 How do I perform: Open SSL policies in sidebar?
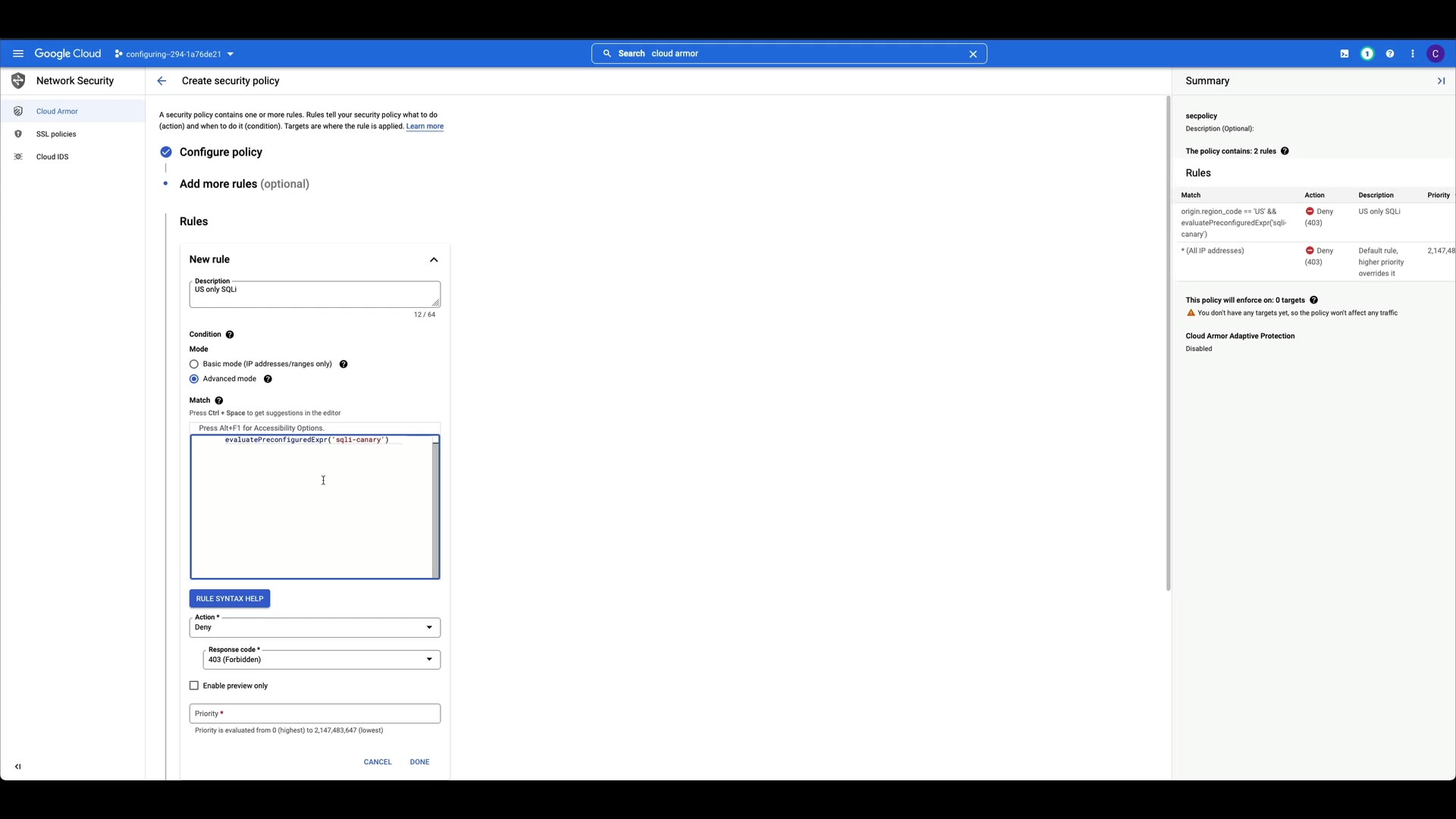56,134
